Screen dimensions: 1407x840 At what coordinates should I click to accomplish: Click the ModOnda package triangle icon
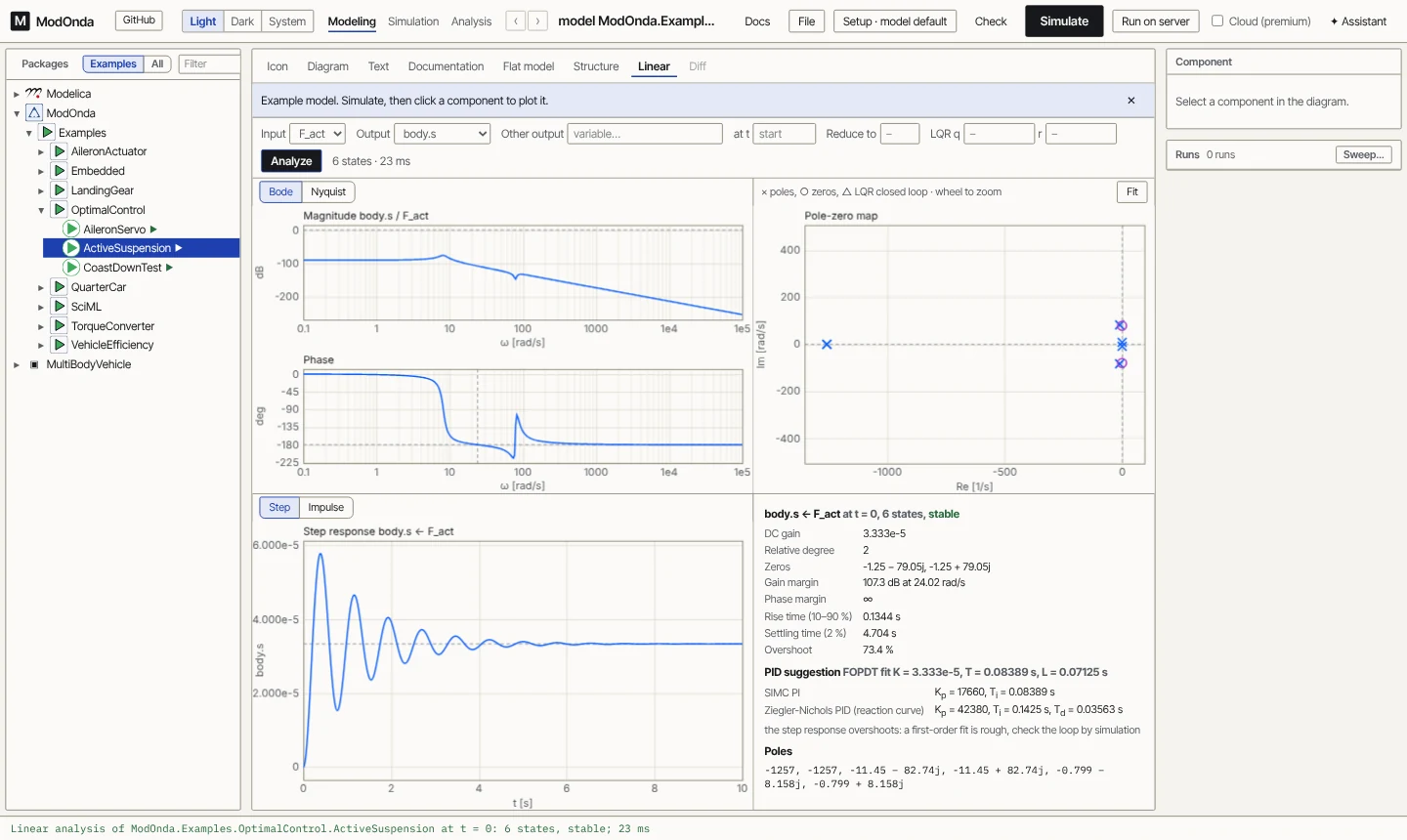click(34, 113)
